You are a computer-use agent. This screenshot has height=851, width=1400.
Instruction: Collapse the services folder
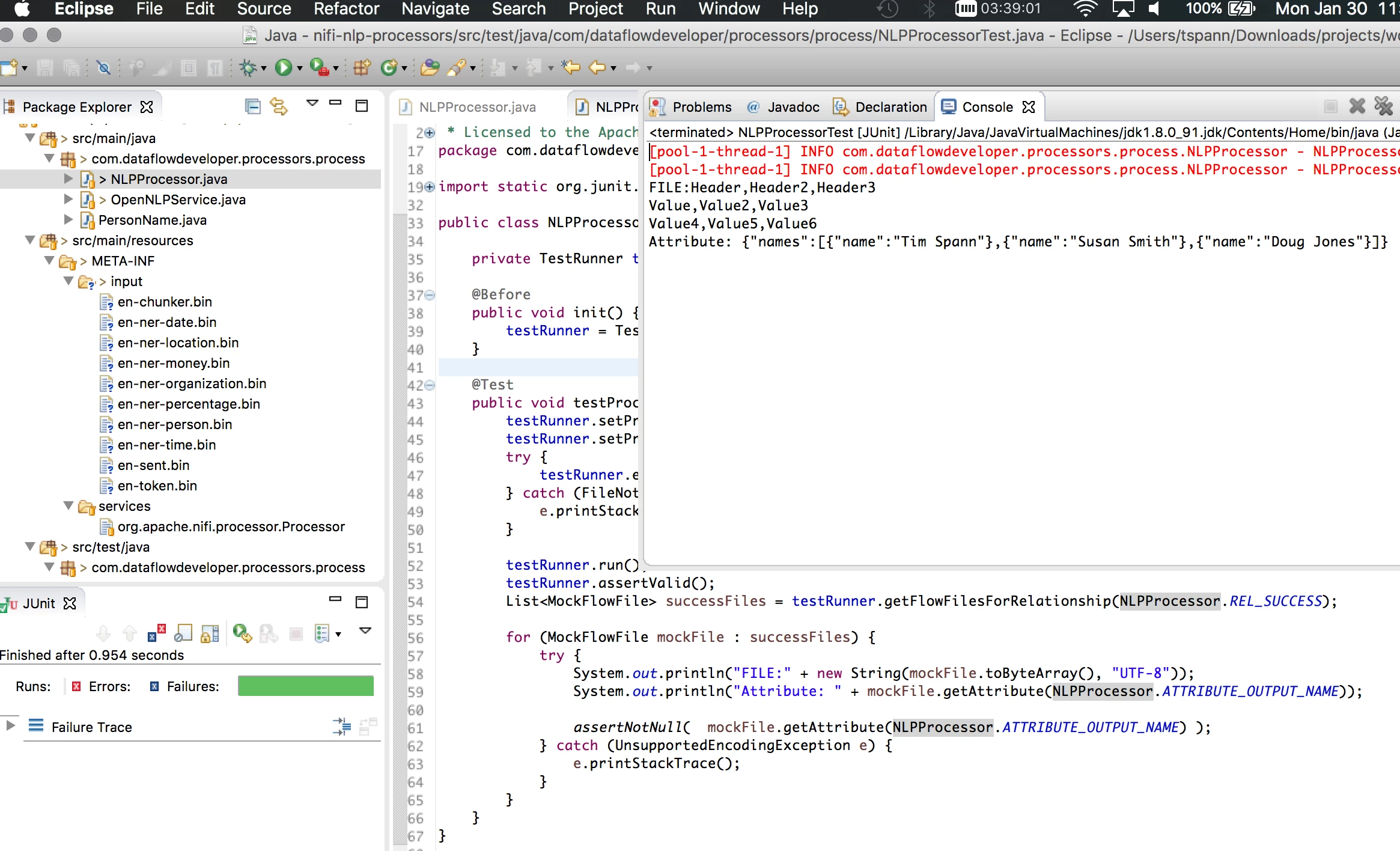click(68, 505)
